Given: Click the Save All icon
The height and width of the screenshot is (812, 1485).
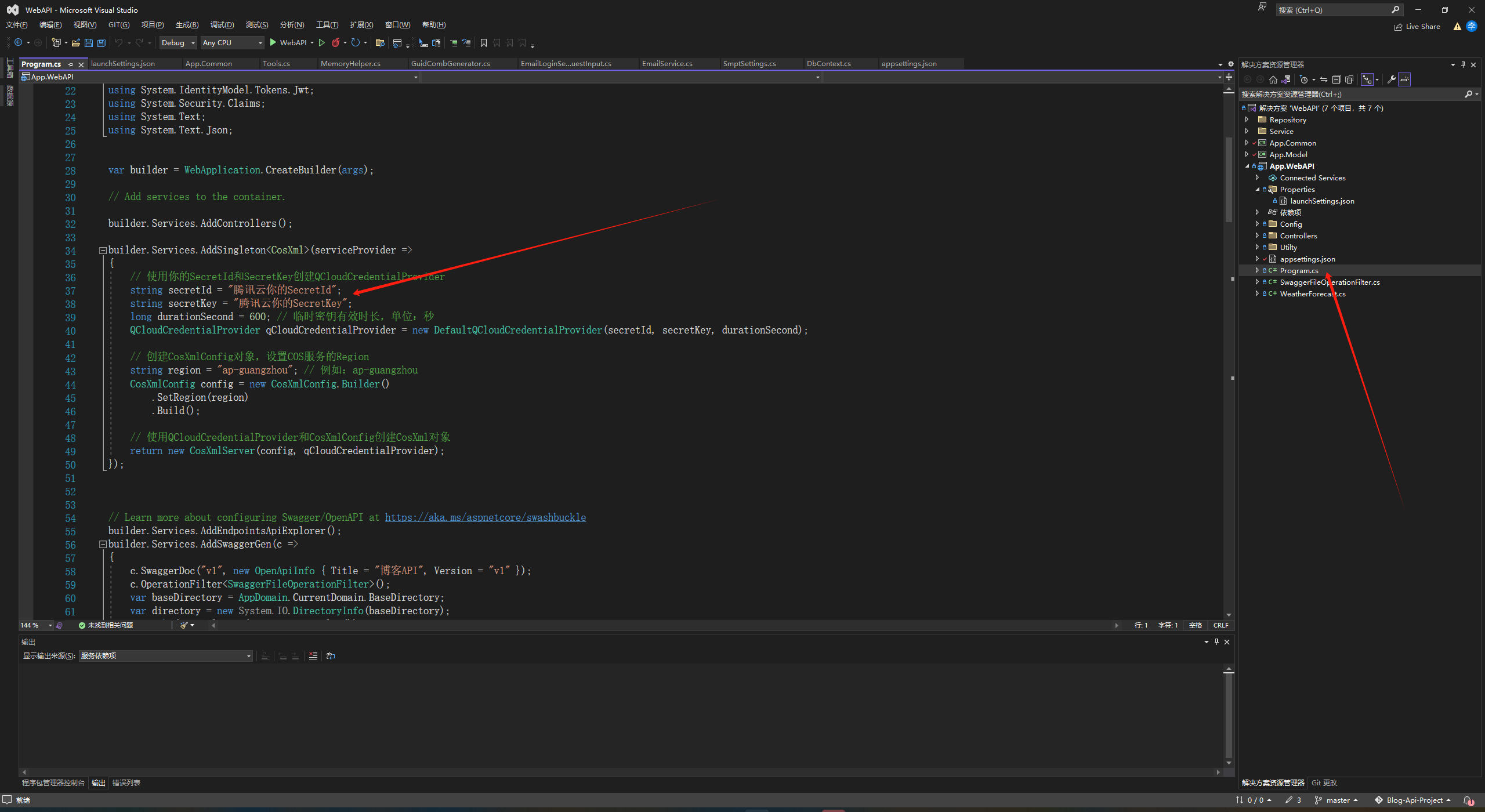Looking at the screenshot, I should click(101, 42).
